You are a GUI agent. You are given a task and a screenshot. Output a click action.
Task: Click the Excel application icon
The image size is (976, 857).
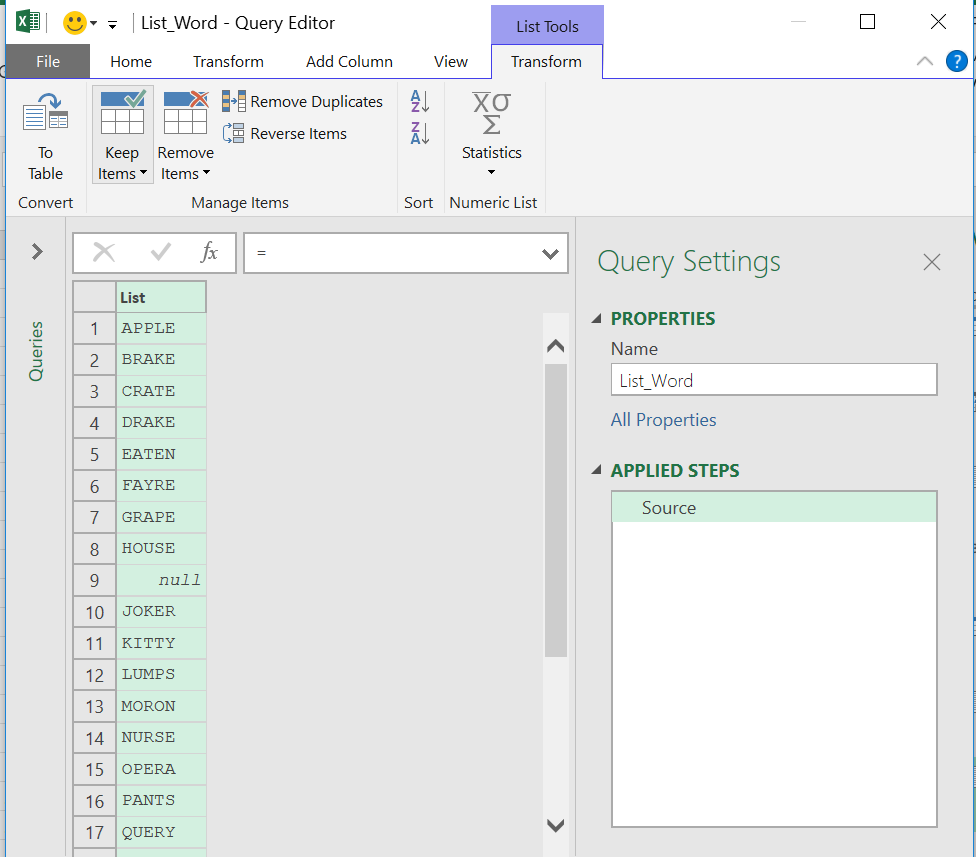28,22
